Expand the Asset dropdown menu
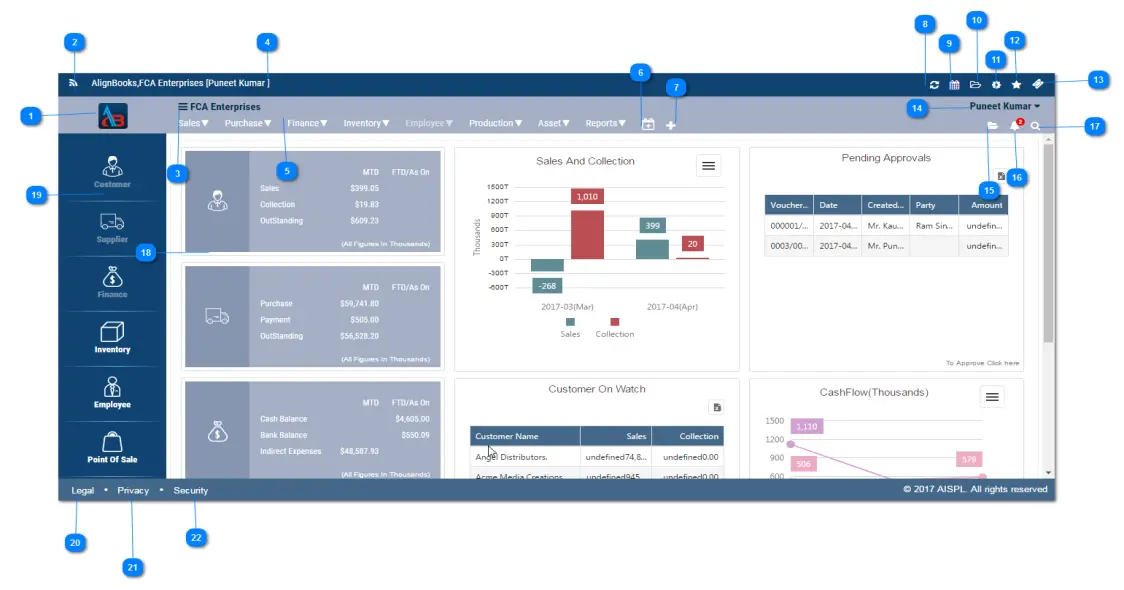The width and height of the screenshot is (1124, 590). tap(553, 123)
